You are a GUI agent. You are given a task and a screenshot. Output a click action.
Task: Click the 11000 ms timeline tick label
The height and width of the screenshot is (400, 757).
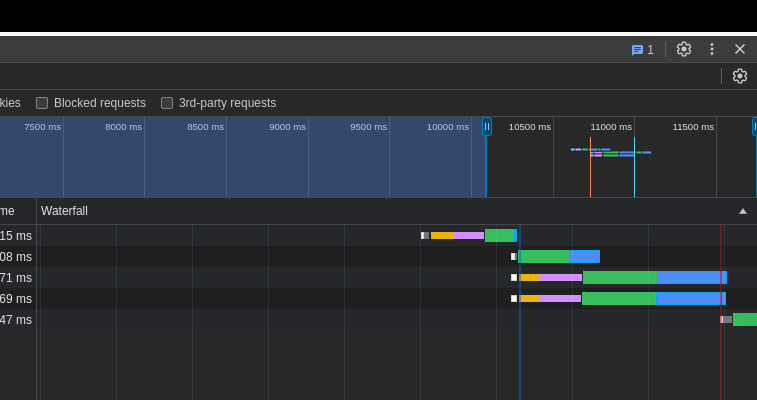click(x=611, y=127)
